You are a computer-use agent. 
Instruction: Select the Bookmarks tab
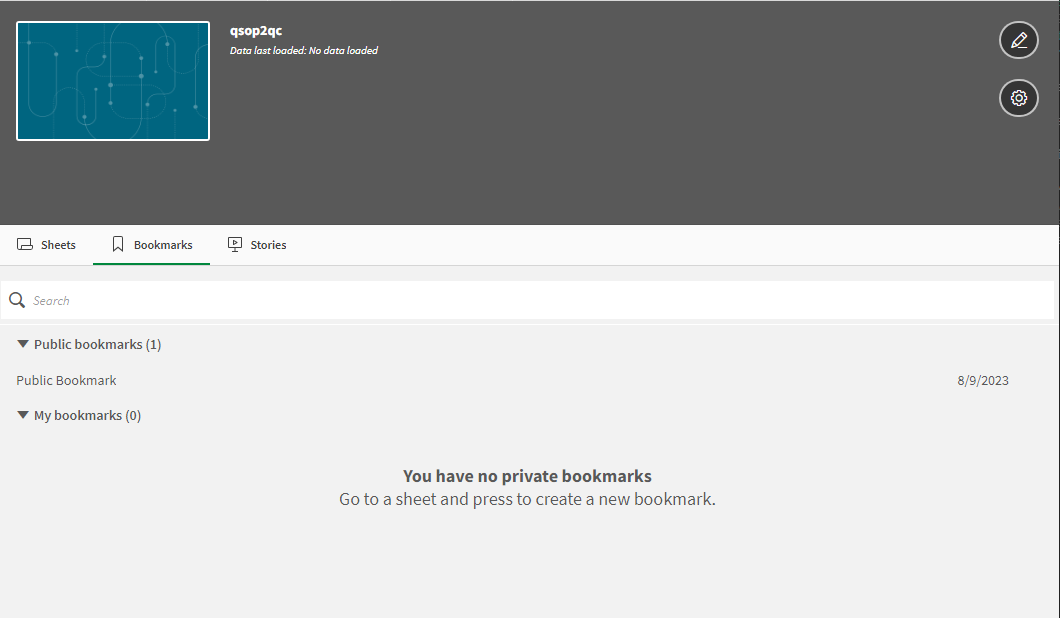point(151,245)
